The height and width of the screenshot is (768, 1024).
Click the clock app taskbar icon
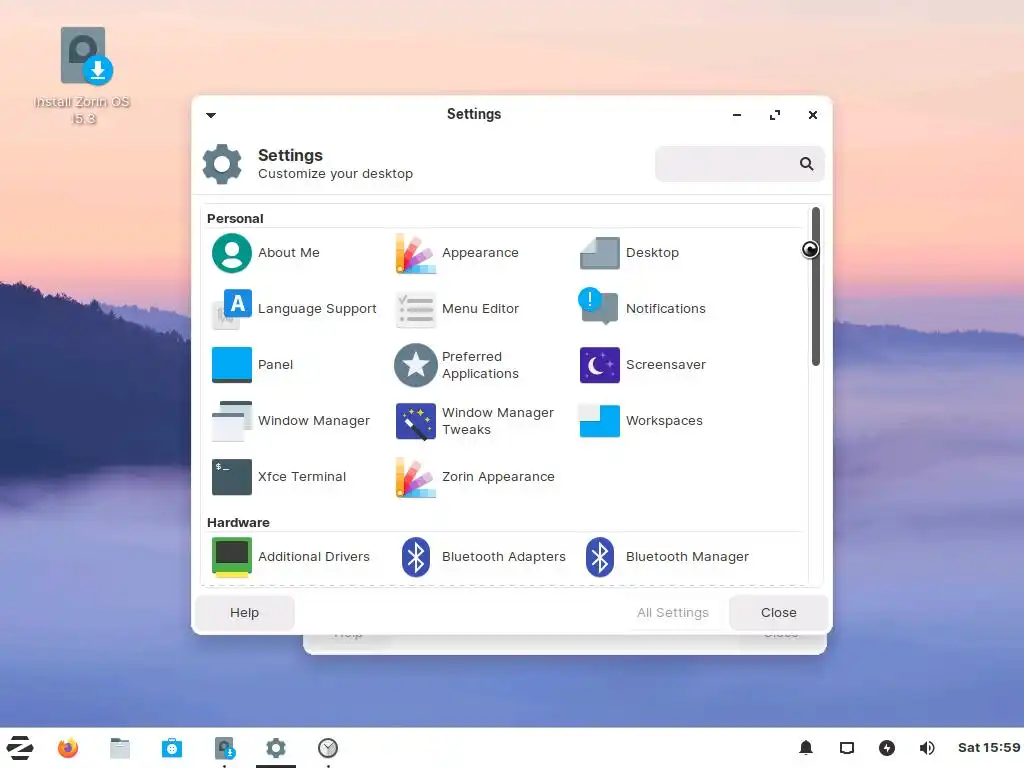click(328, 748)
